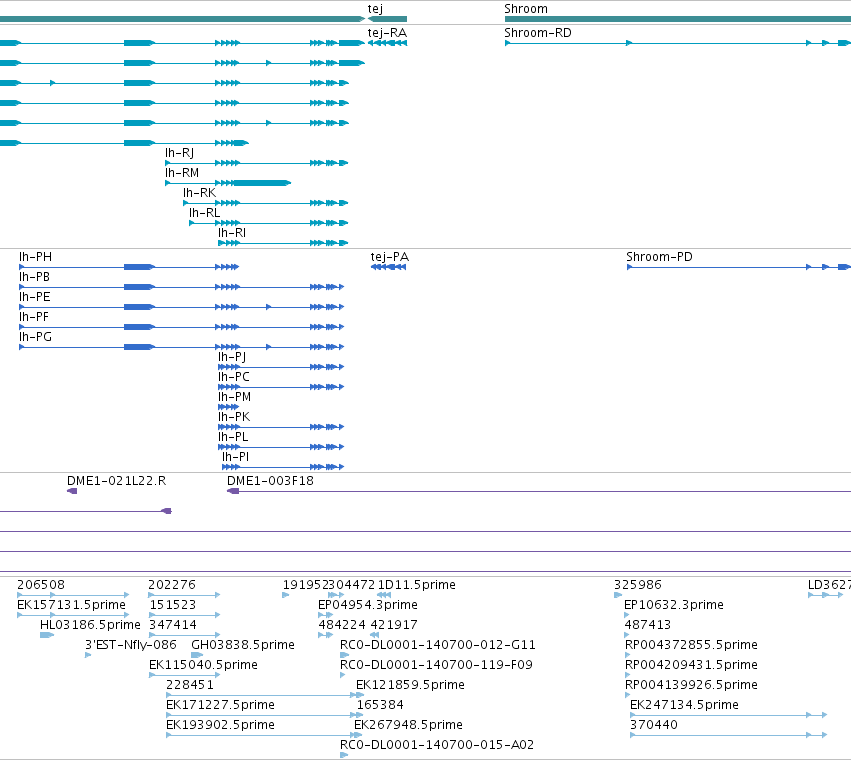Click protein Ih-PJ label

232,357
